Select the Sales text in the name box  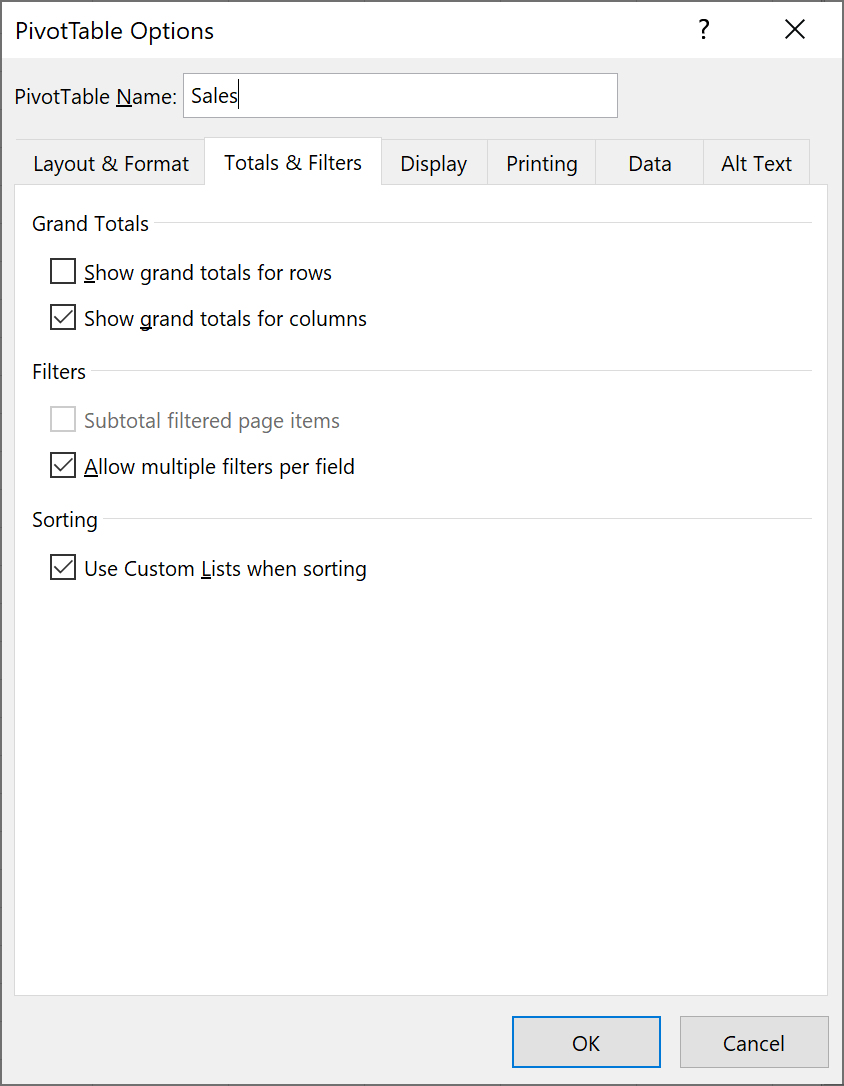(213, 95)
